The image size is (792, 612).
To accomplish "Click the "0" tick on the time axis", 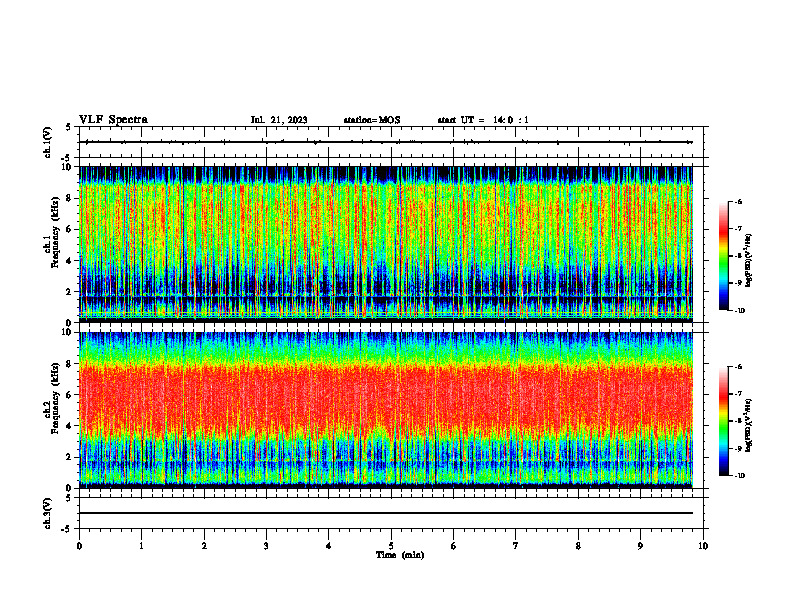I will (79, 546).
